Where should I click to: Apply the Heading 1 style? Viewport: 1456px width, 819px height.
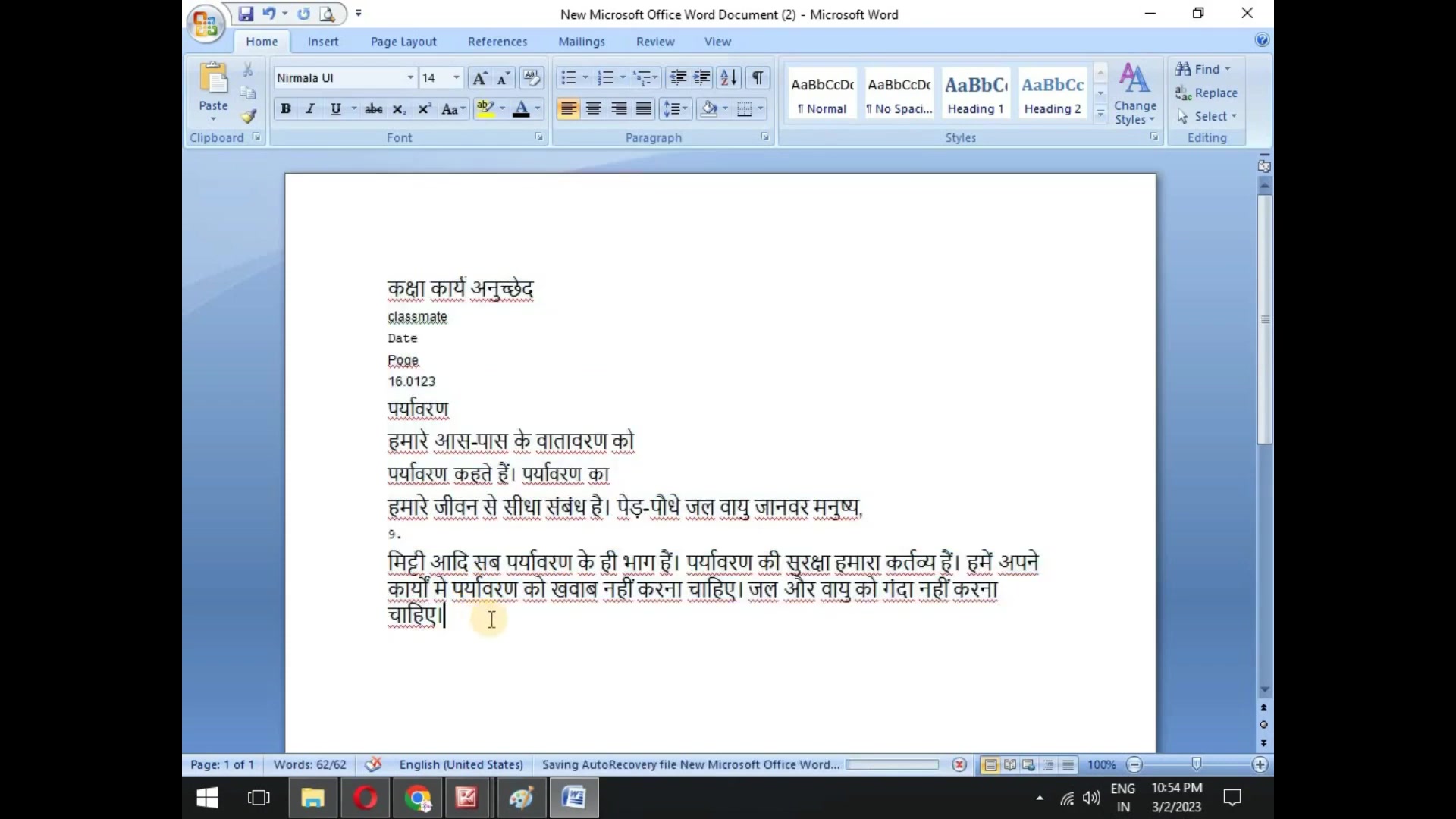click(x=975, y=93)
